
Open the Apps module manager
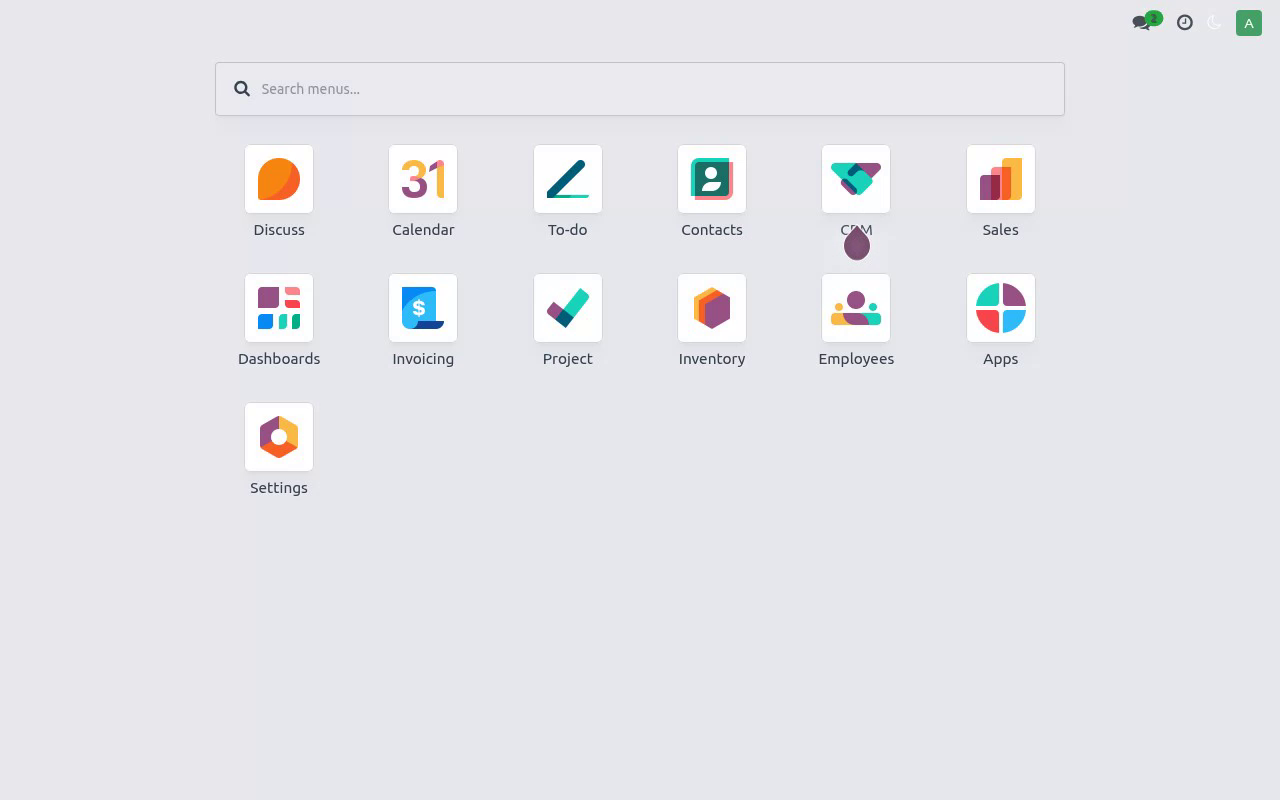coord(1001,308)
